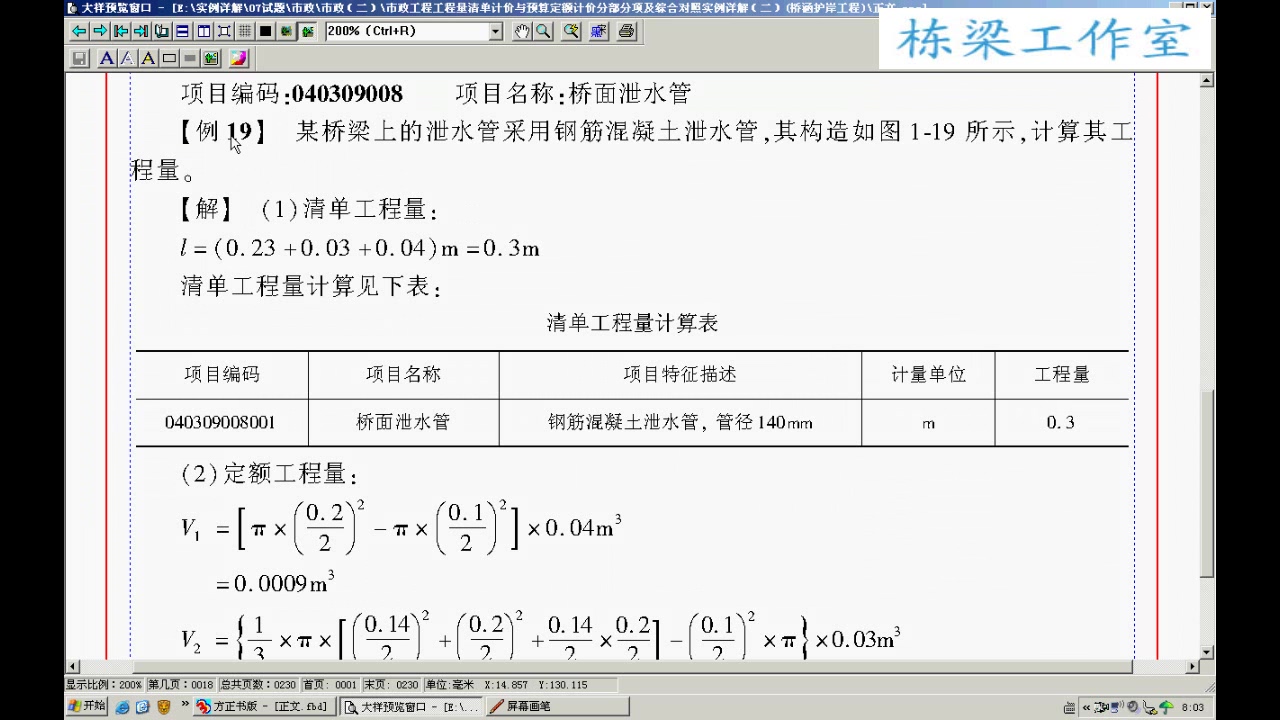1280x720 pixels.
Task: Open the 200% zoom dropdown
Action: pos(496,31)
